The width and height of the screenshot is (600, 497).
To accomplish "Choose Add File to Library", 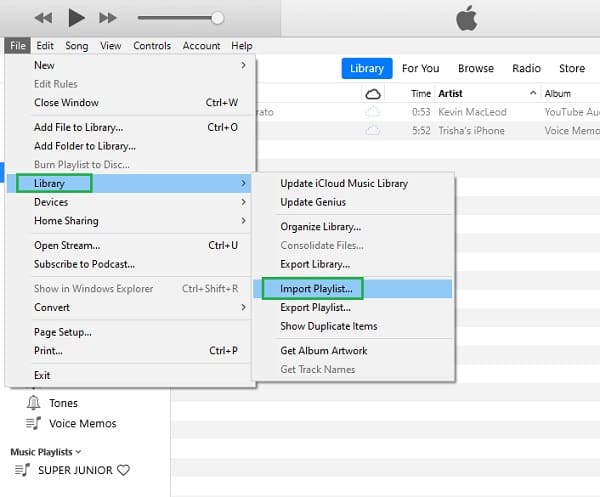I will pyautogui.click(x=130, y=127).
